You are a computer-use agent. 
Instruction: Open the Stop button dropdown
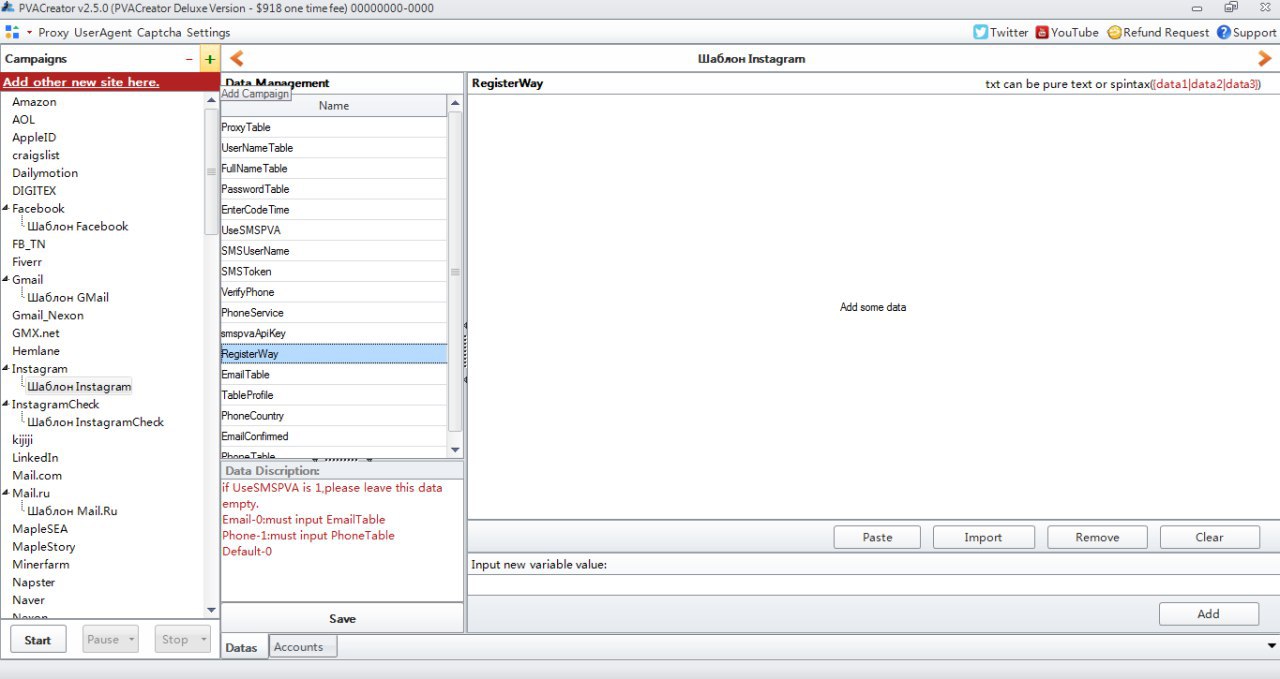pos(203,639)
